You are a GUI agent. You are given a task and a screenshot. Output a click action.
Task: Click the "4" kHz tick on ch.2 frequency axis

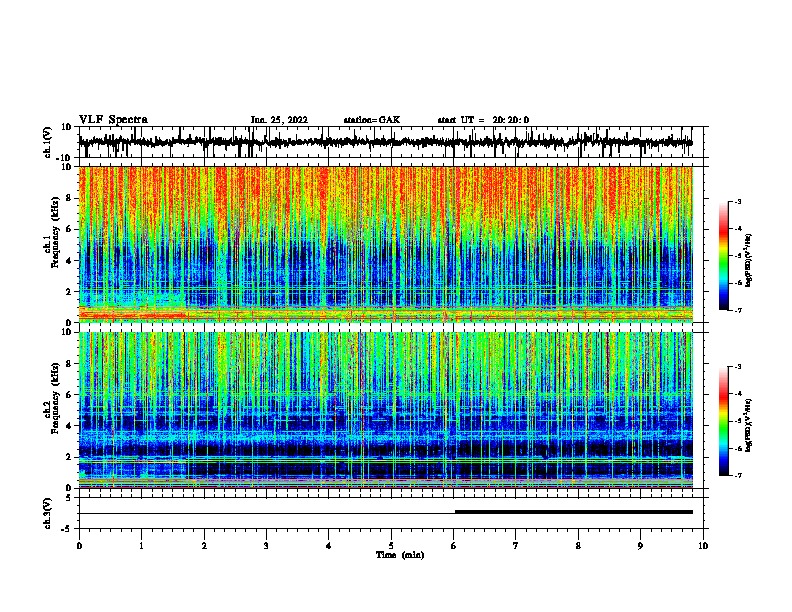coord(69,426)
